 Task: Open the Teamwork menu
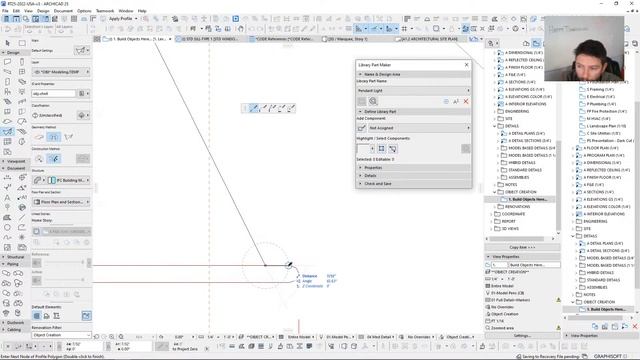[x=105, y=11]
